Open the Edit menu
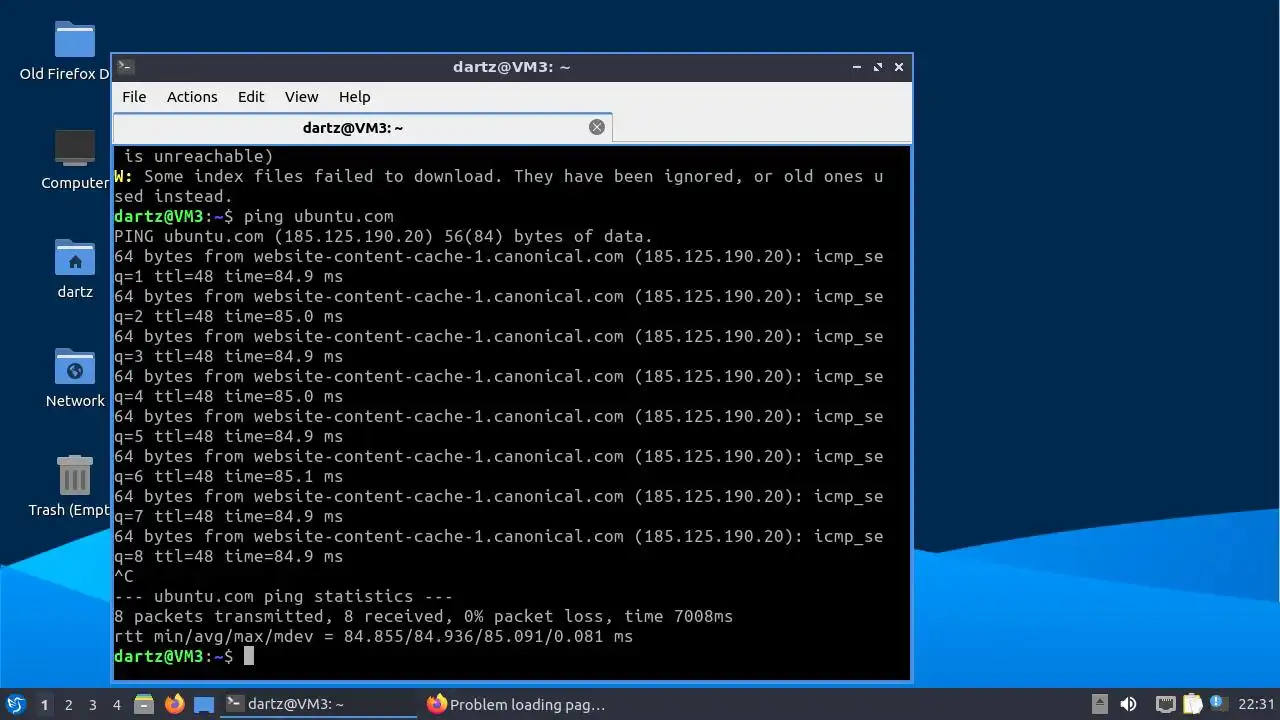Screen dimensions: 1280x720 click(251, 97)
